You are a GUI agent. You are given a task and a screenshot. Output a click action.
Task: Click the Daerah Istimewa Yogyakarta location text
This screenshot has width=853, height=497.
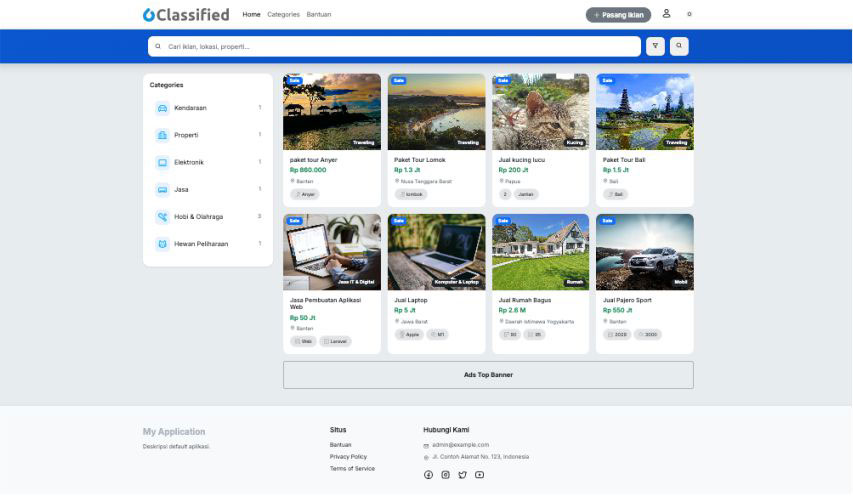[539, 321]
